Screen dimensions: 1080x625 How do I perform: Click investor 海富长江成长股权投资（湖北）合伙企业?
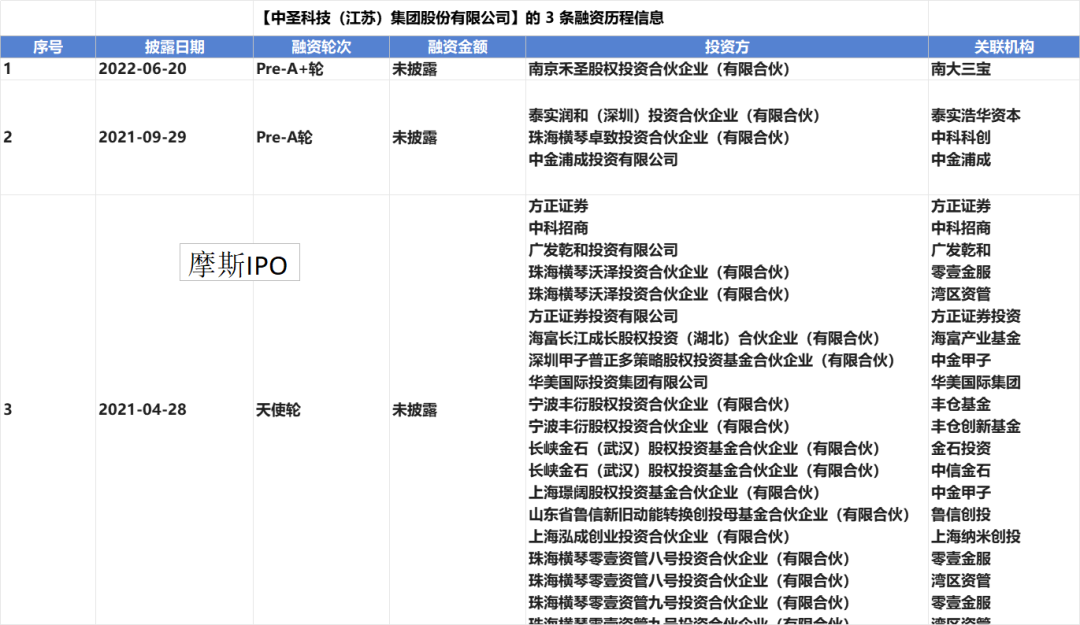pyautogui.click(x=704, y=338)
